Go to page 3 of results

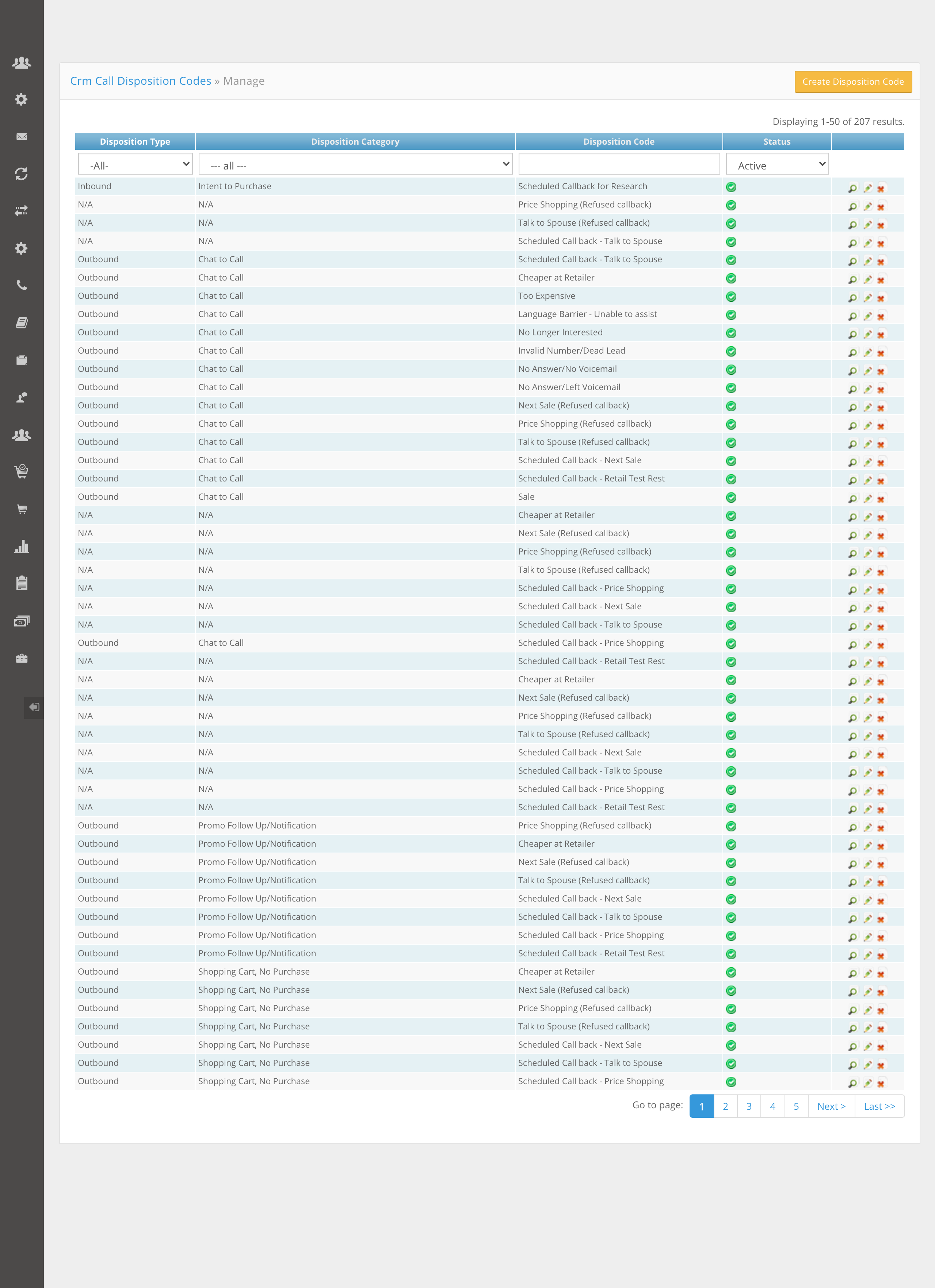point(749,1106)
